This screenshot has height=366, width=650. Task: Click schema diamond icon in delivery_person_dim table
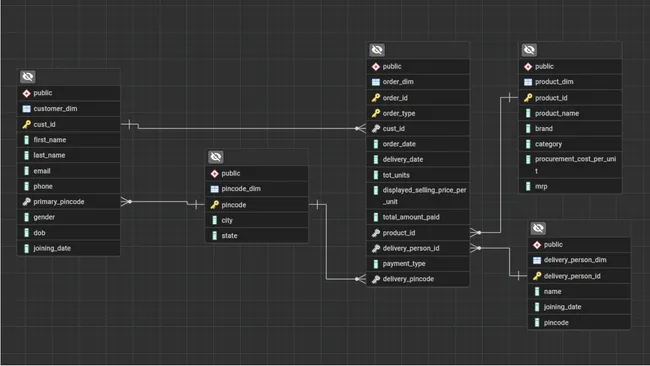coord(537,245)
